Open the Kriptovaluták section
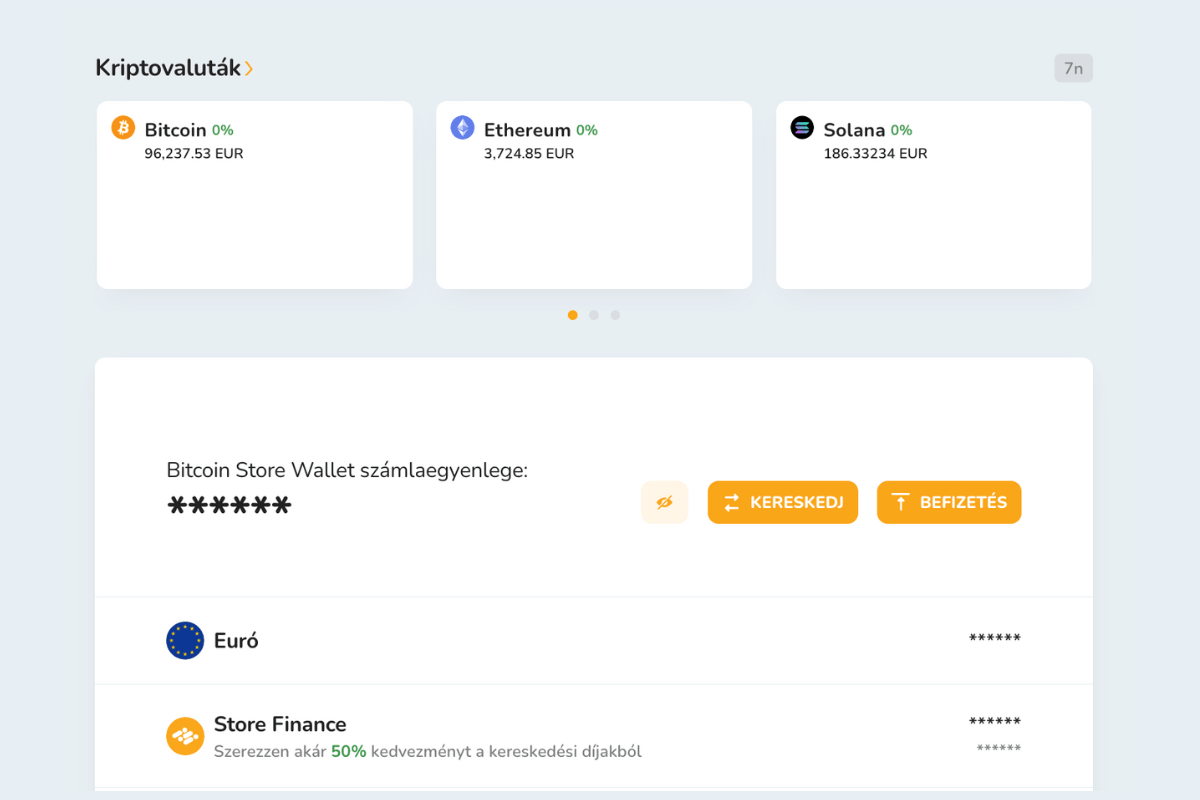The image size is (1200, 800). pos(170,68)
